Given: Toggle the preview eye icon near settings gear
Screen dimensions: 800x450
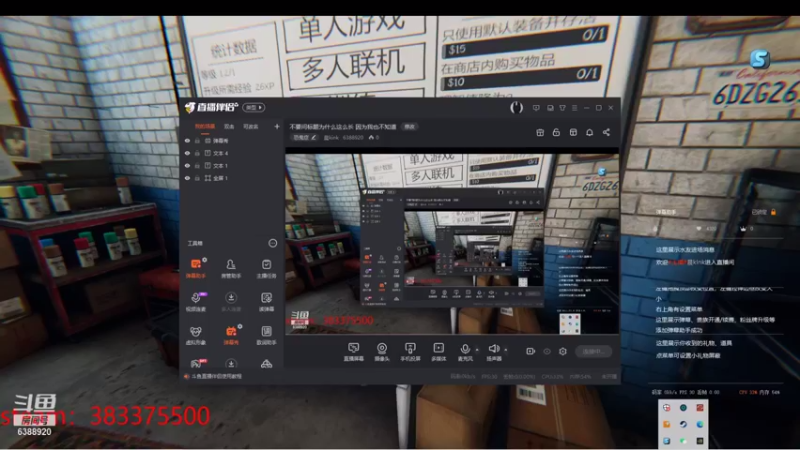Looking at the screenshot, I should click(547, 351).
